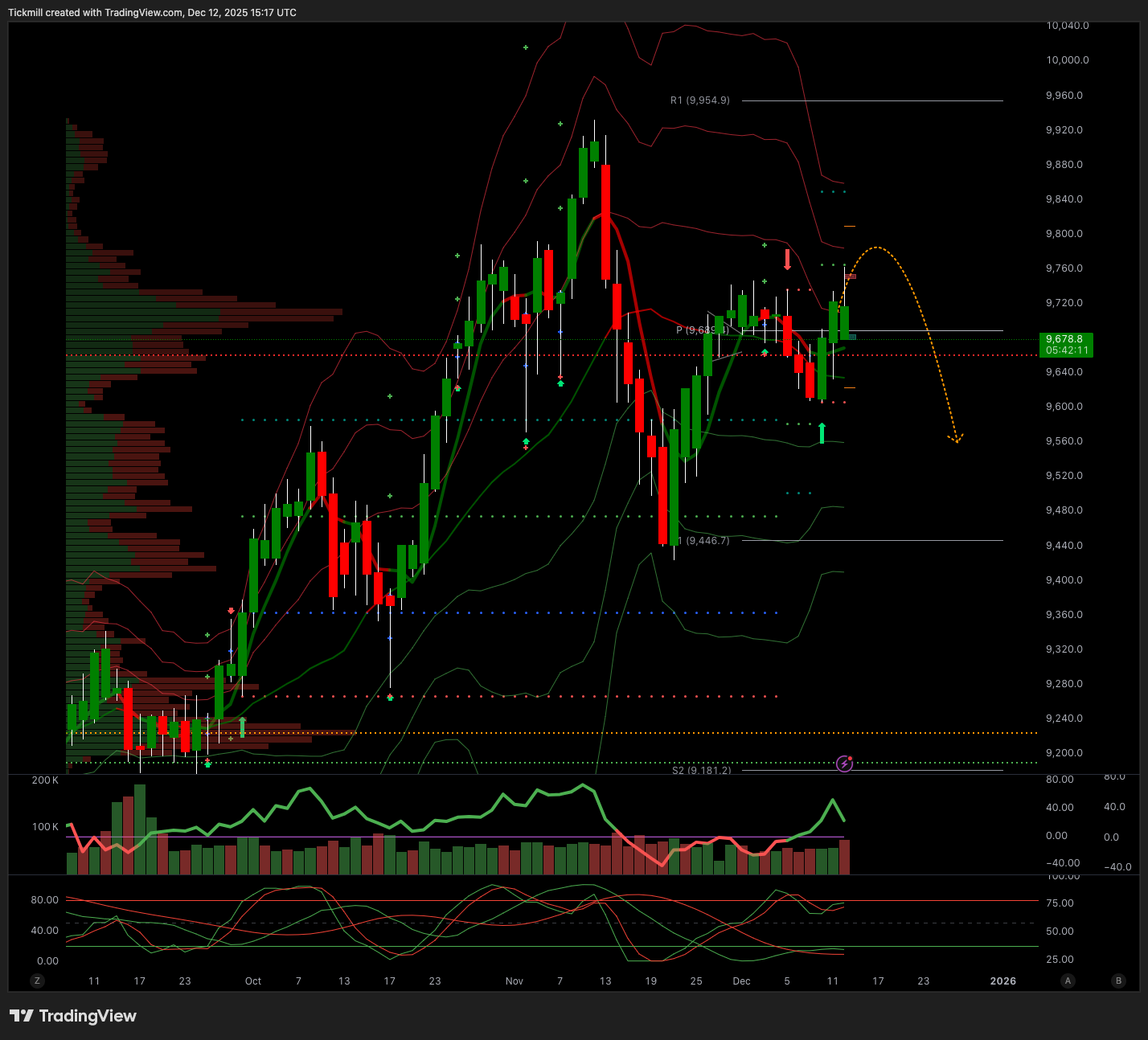Click the 2026 label on time axis

(1002, 981)
